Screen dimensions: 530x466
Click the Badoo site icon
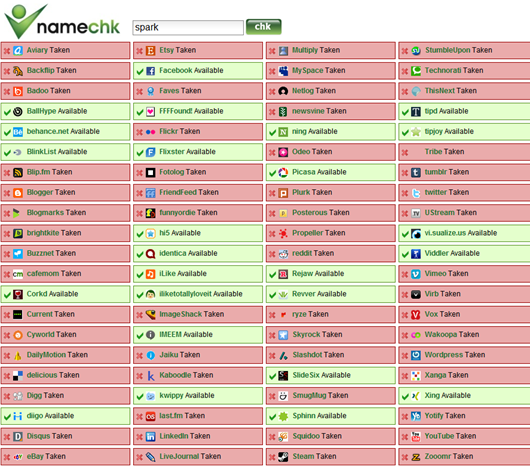click(18, 91)
